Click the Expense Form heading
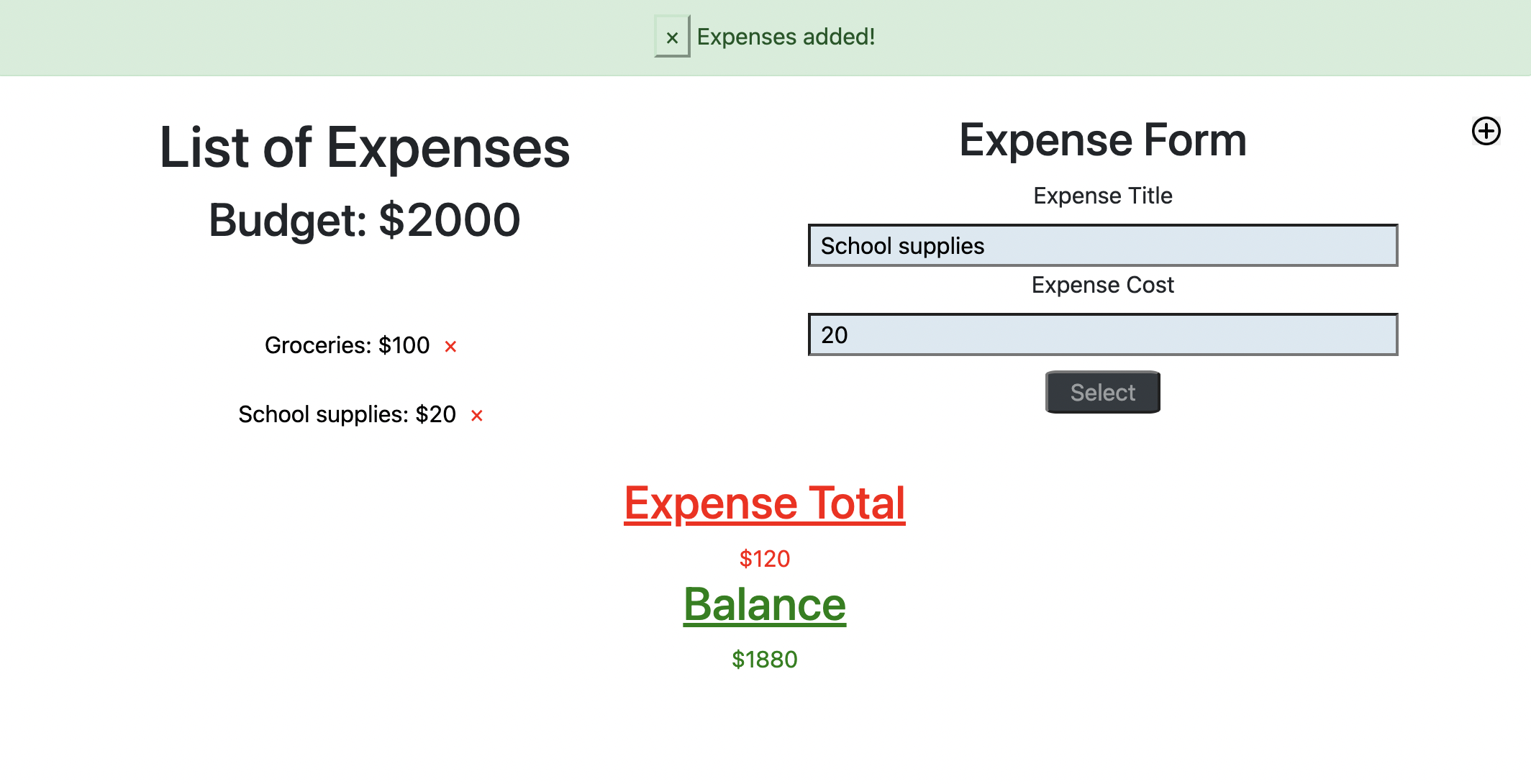Image resolution: width=1531 pixels, height=784 pixels. [1103, 140]
